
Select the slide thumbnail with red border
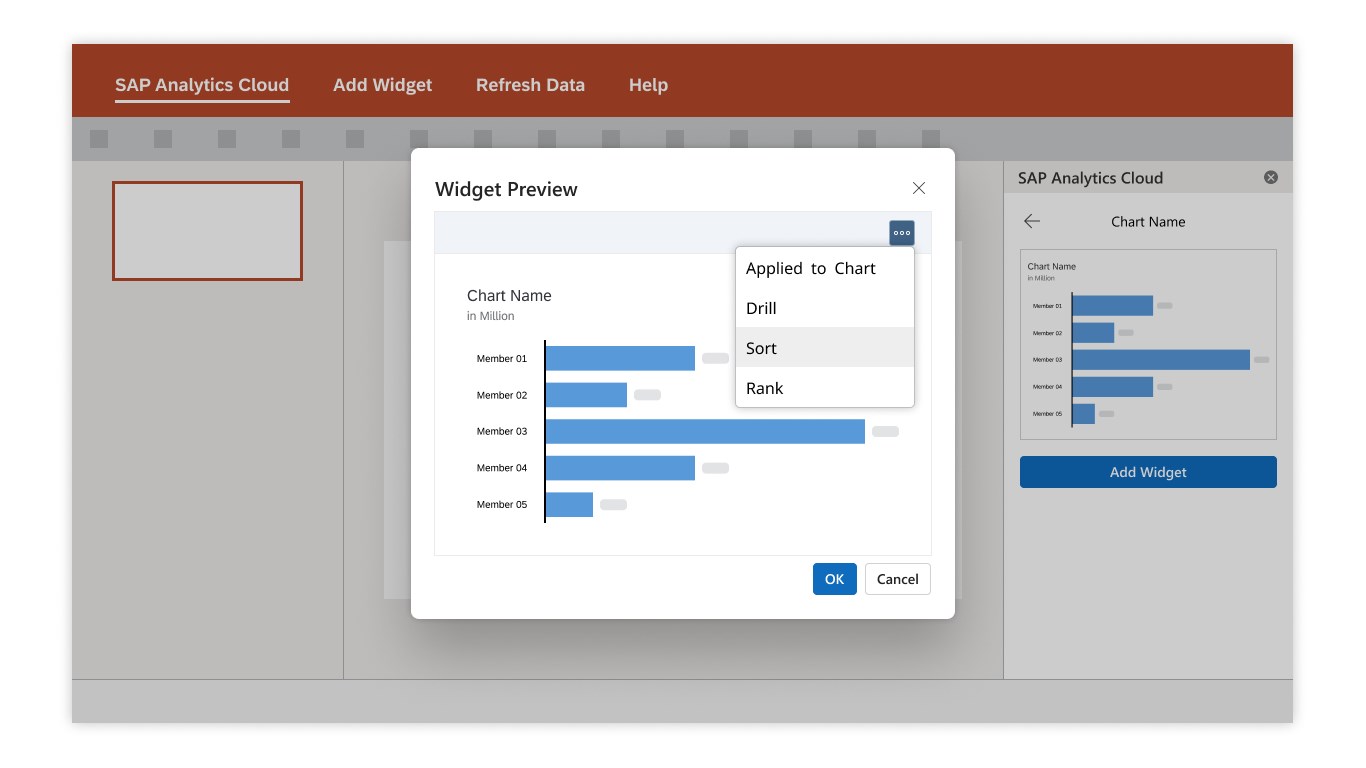coord(207,231)
